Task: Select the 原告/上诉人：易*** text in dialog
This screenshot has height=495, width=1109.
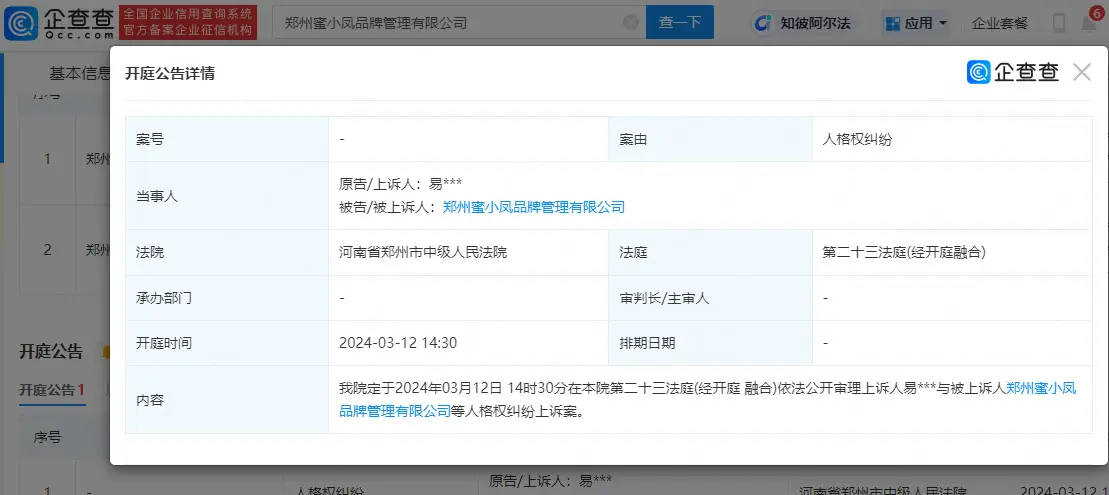Action: pyautogui.click(x=400, y=184)
